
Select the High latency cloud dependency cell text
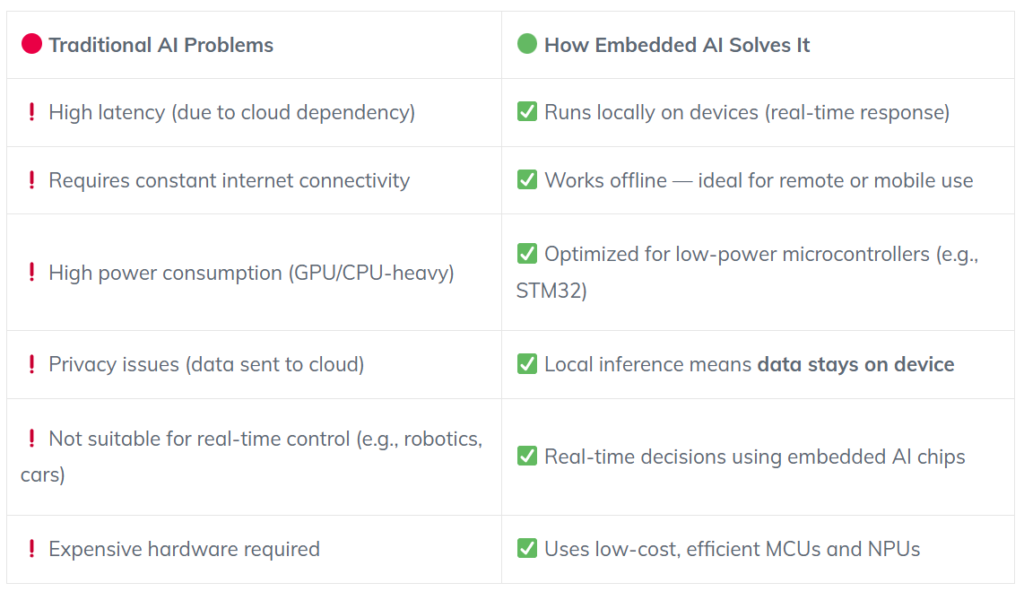[232, 112]
